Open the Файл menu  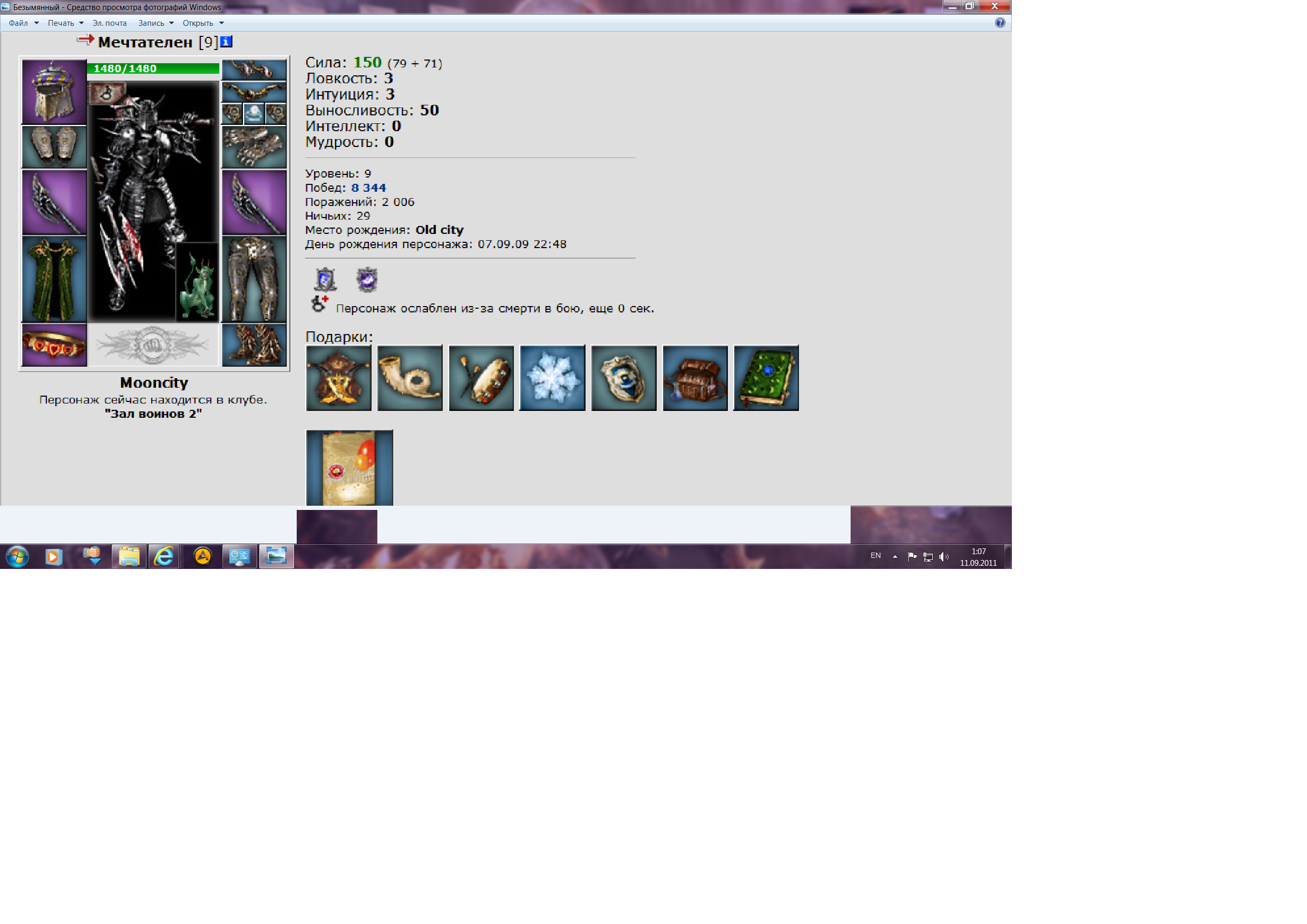(x=18, y=23)
